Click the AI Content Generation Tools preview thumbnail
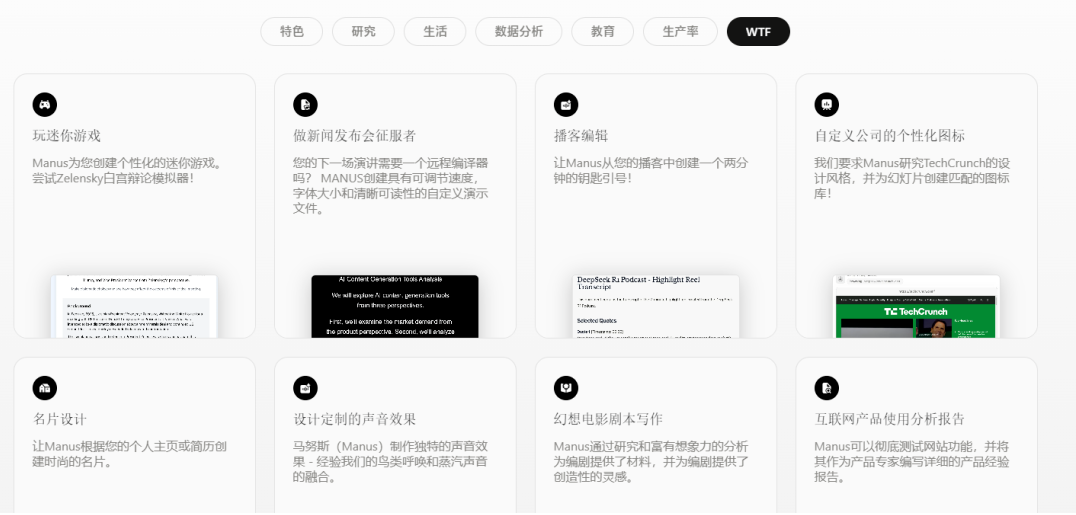The width and height of the screenshot is (1076, 515). (395, 306)
